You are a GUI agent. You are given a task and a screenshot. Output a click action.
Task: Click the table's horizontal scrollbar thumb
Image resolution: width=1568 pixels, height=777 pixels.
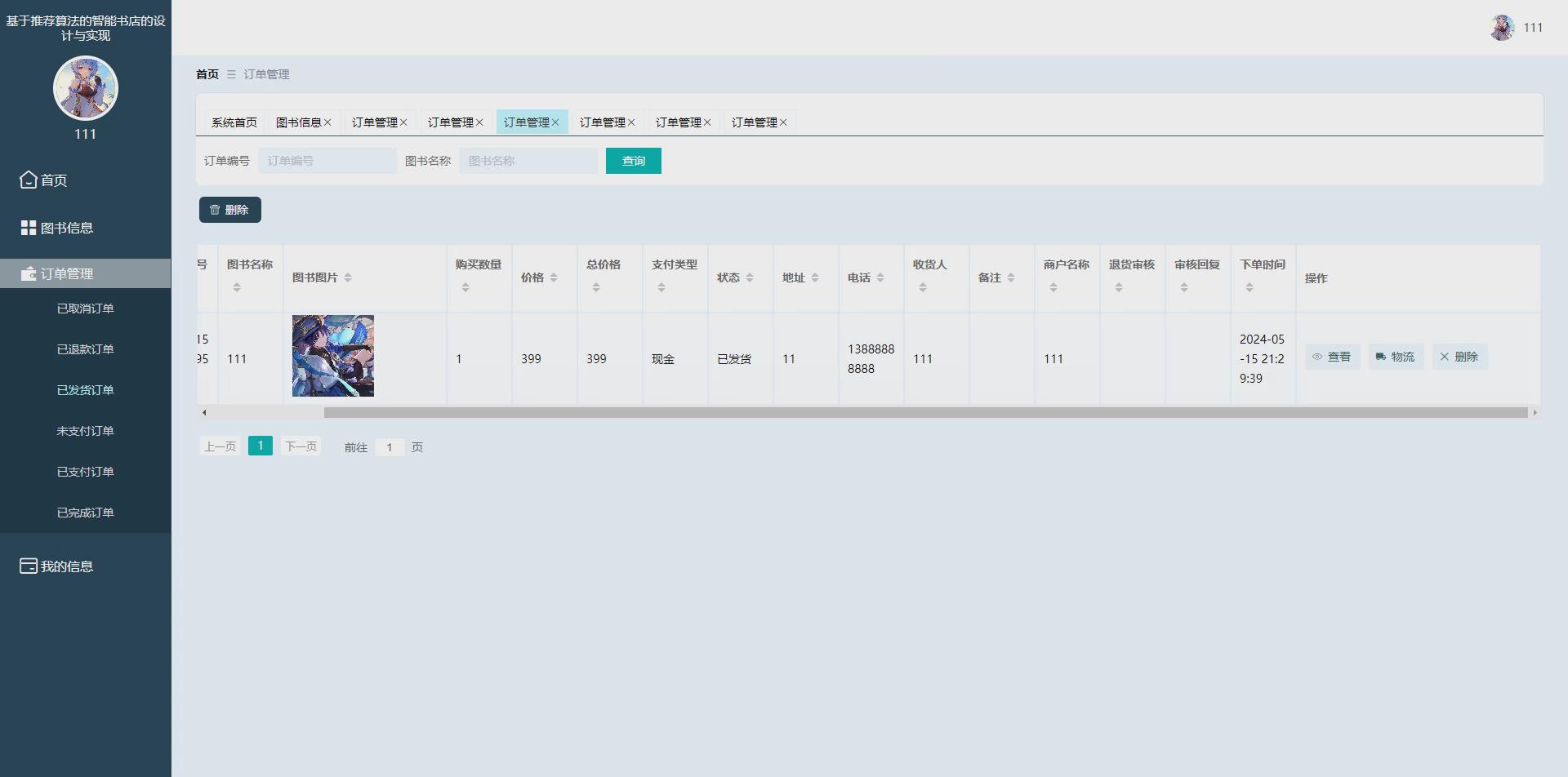coord(926,413)
